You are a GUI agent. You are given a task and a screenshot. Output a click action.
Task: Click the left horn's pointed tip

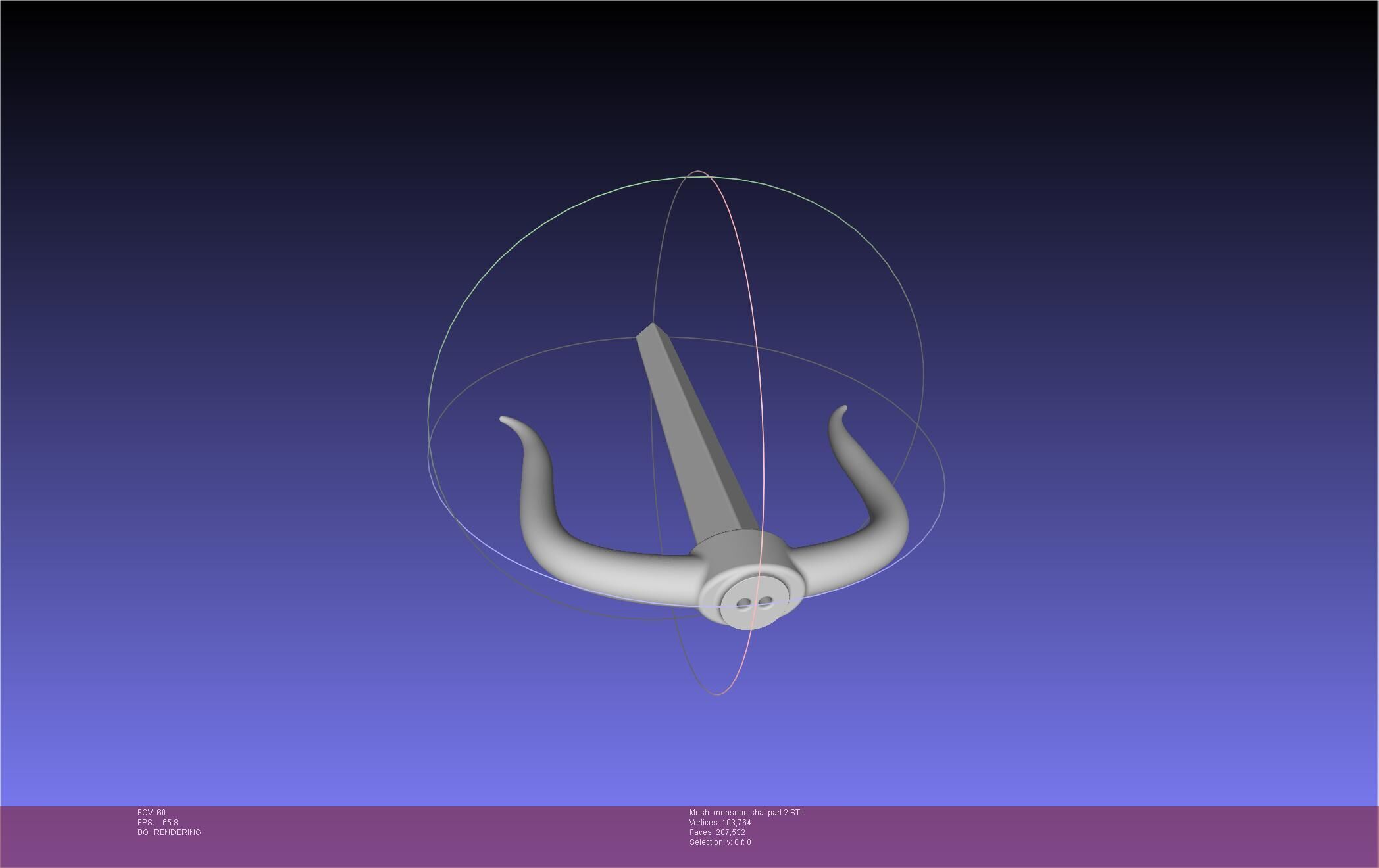click(x=504, y=420)
